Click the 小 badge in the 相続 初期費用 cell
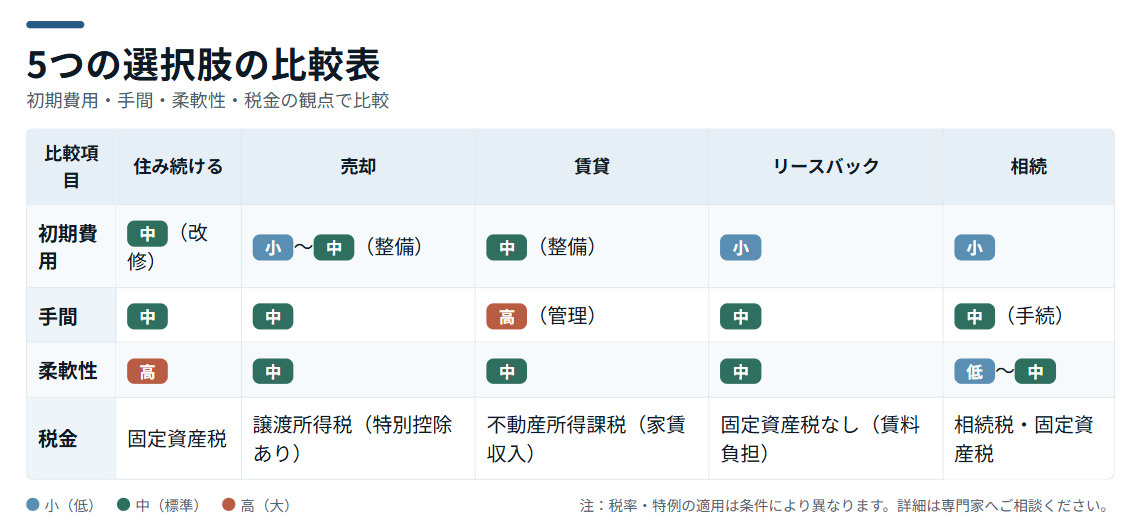This screenshot has height=527, width=1143. (974, 248)
